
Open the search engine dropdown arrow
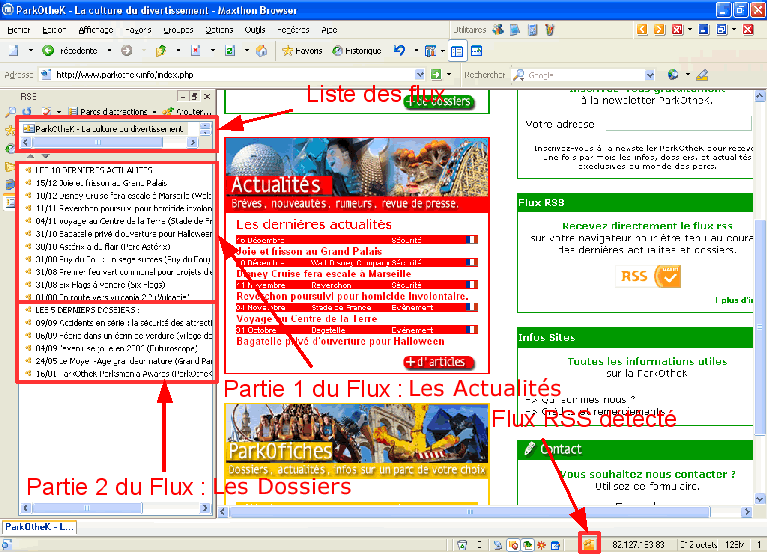coord(648,75)
